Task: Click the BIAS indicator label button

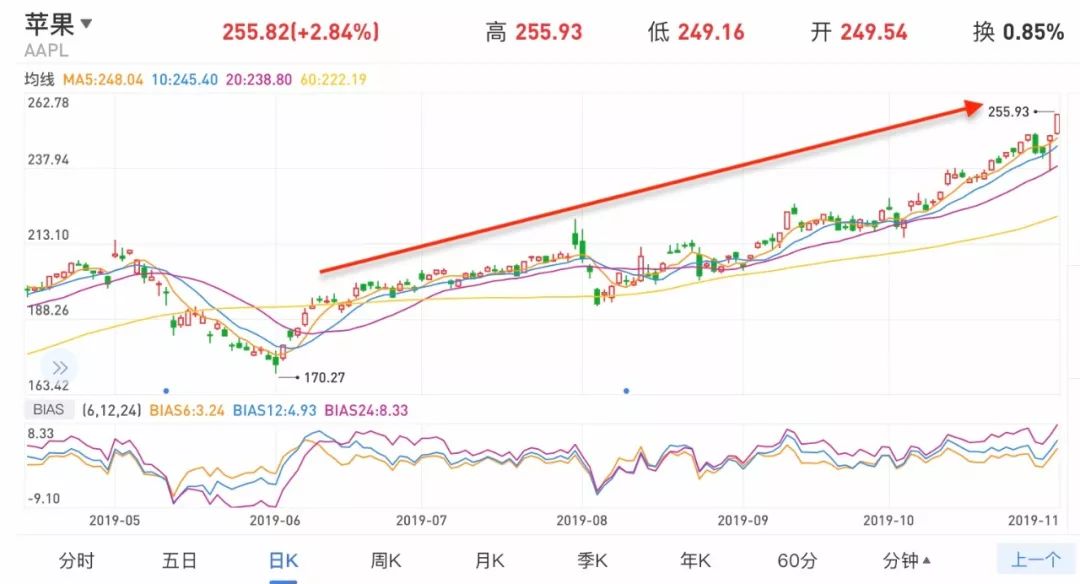Action: click(x=48, y=410)
